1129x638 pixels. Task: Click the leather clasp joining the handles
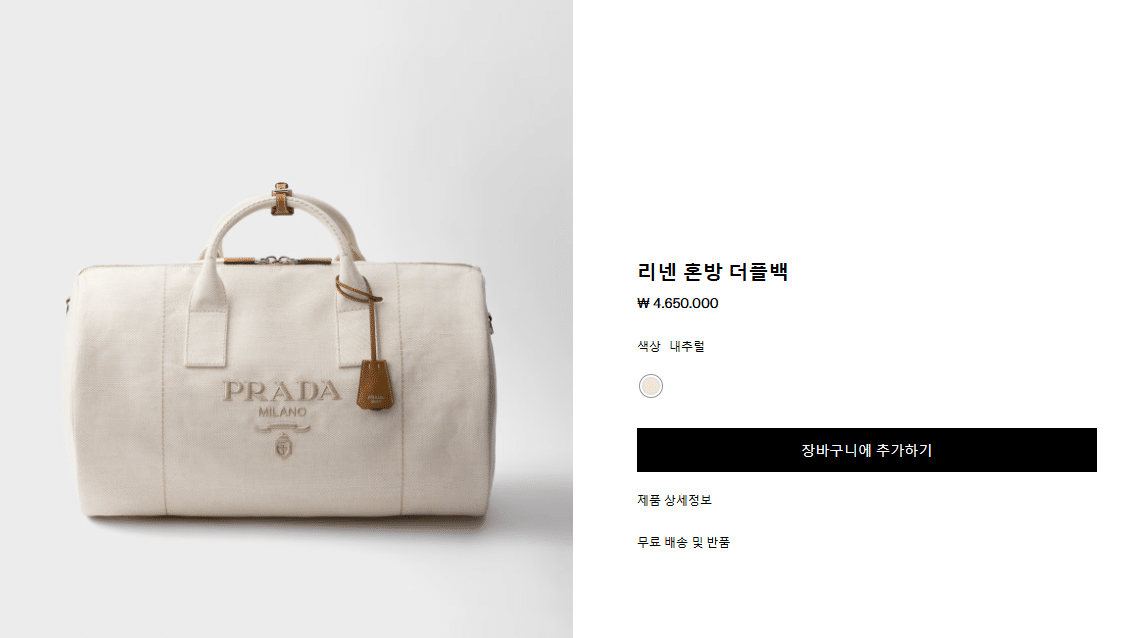pyautogui.click(x=282, y=199)
